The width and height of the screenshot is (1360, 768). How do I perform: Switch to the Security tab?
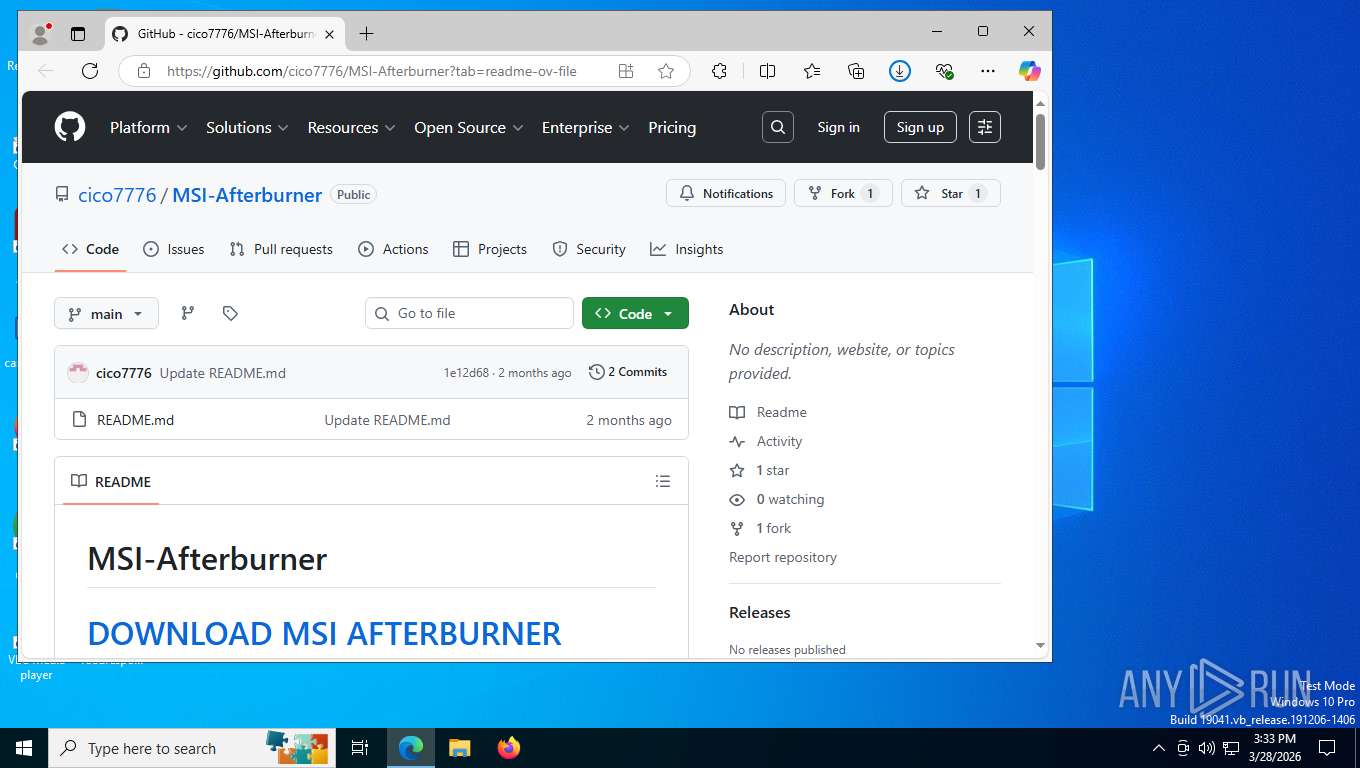click(x=589, y=249)
